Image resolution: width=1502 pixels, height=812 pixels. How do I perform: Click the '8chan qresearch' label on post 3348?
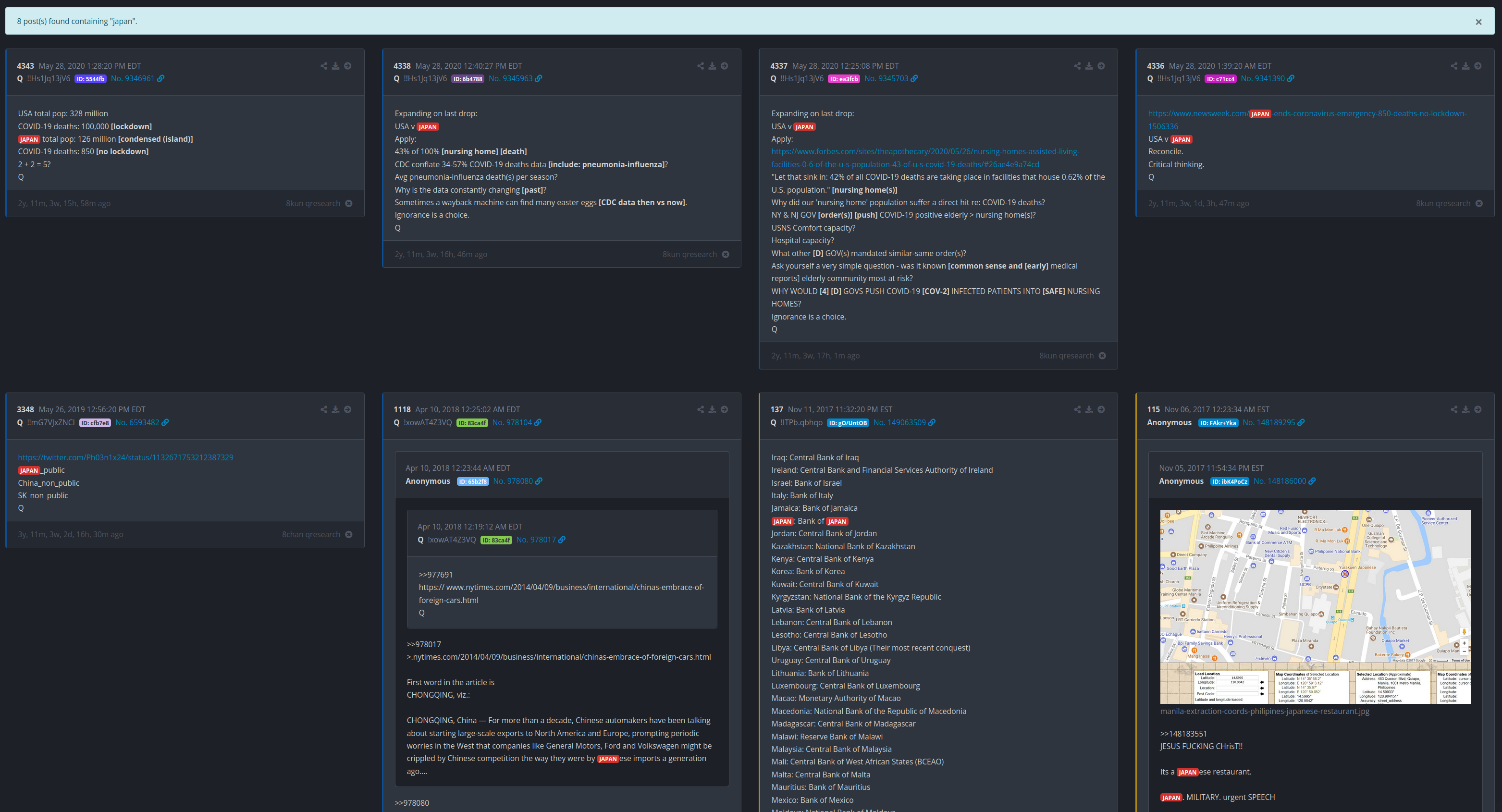tap(311, 535)
